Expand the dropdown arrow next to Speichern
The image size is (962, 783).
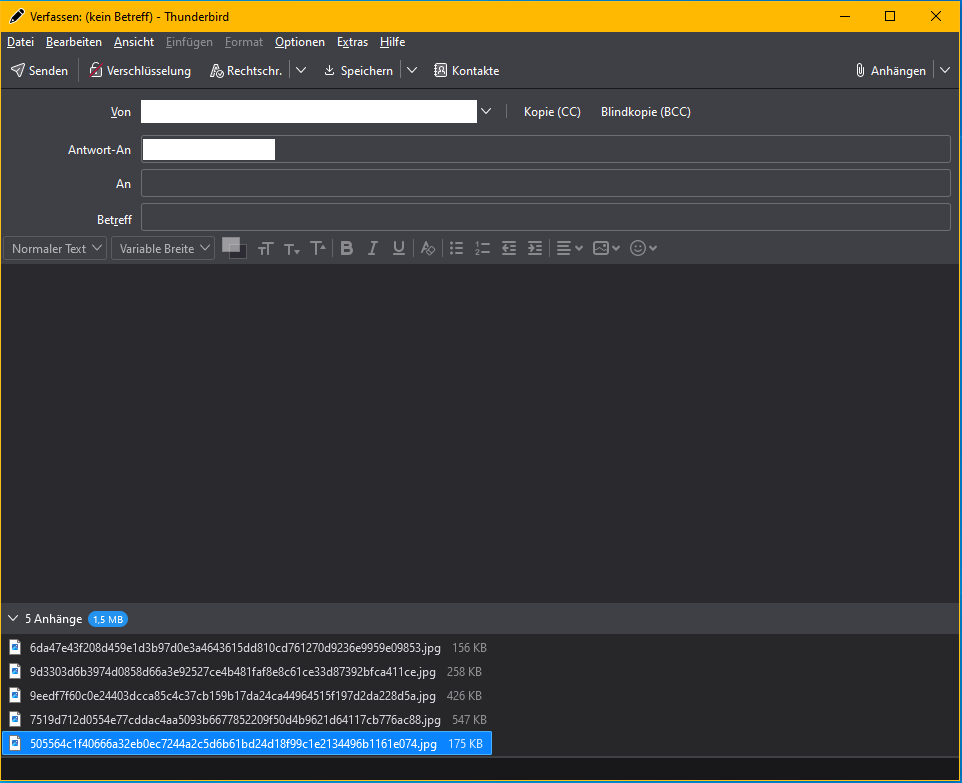[x=411, y=71]
